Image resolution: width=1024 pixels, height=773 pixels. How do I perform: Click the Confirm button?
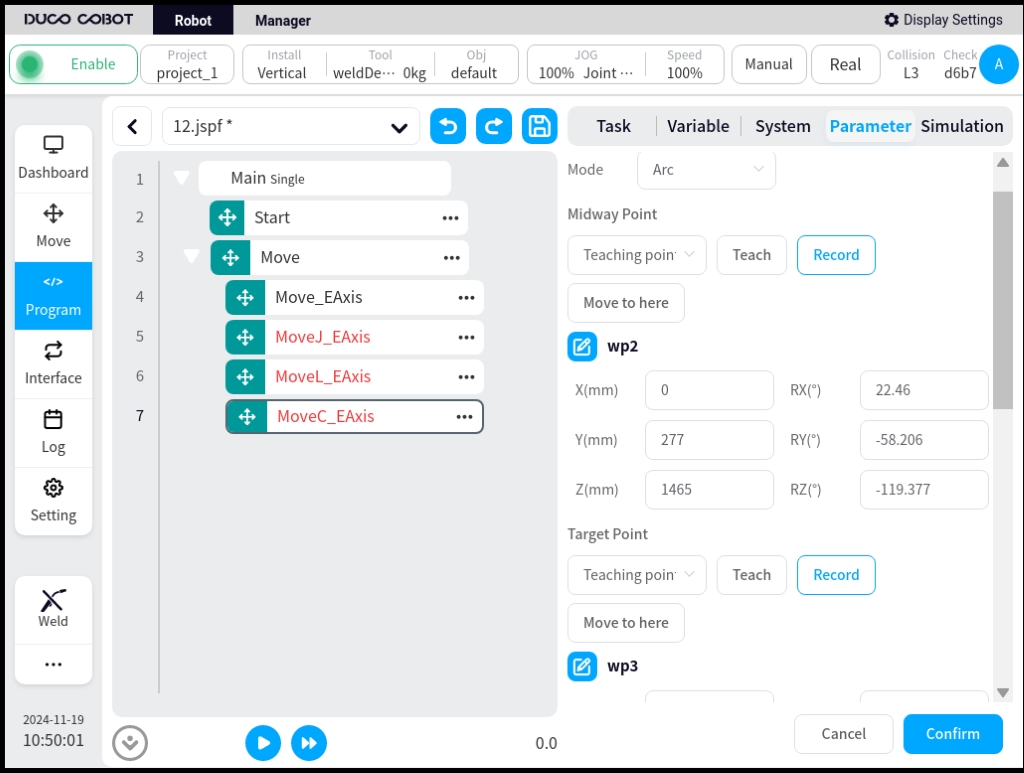point(953,734)
